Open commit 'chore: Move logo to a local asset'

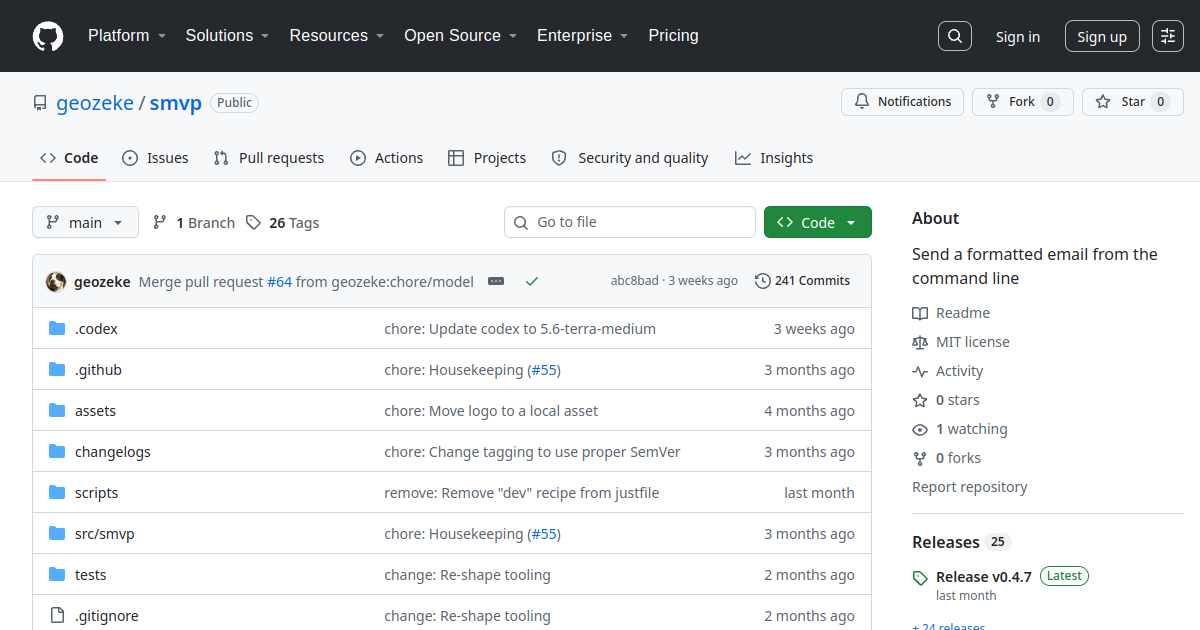pos(492,411)
